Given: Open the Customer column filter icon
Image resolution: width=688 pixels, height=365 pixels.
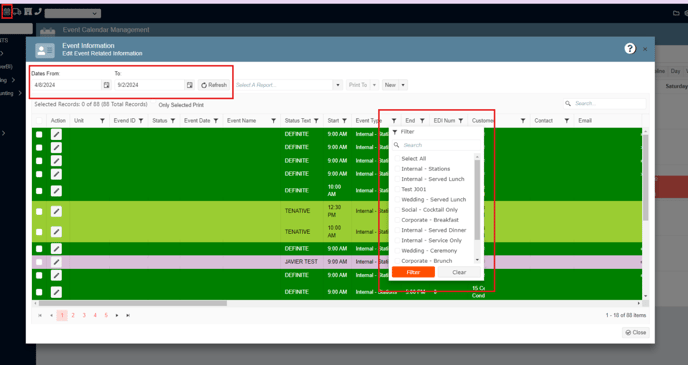Looking at the screenshot, I should (523, 121).
